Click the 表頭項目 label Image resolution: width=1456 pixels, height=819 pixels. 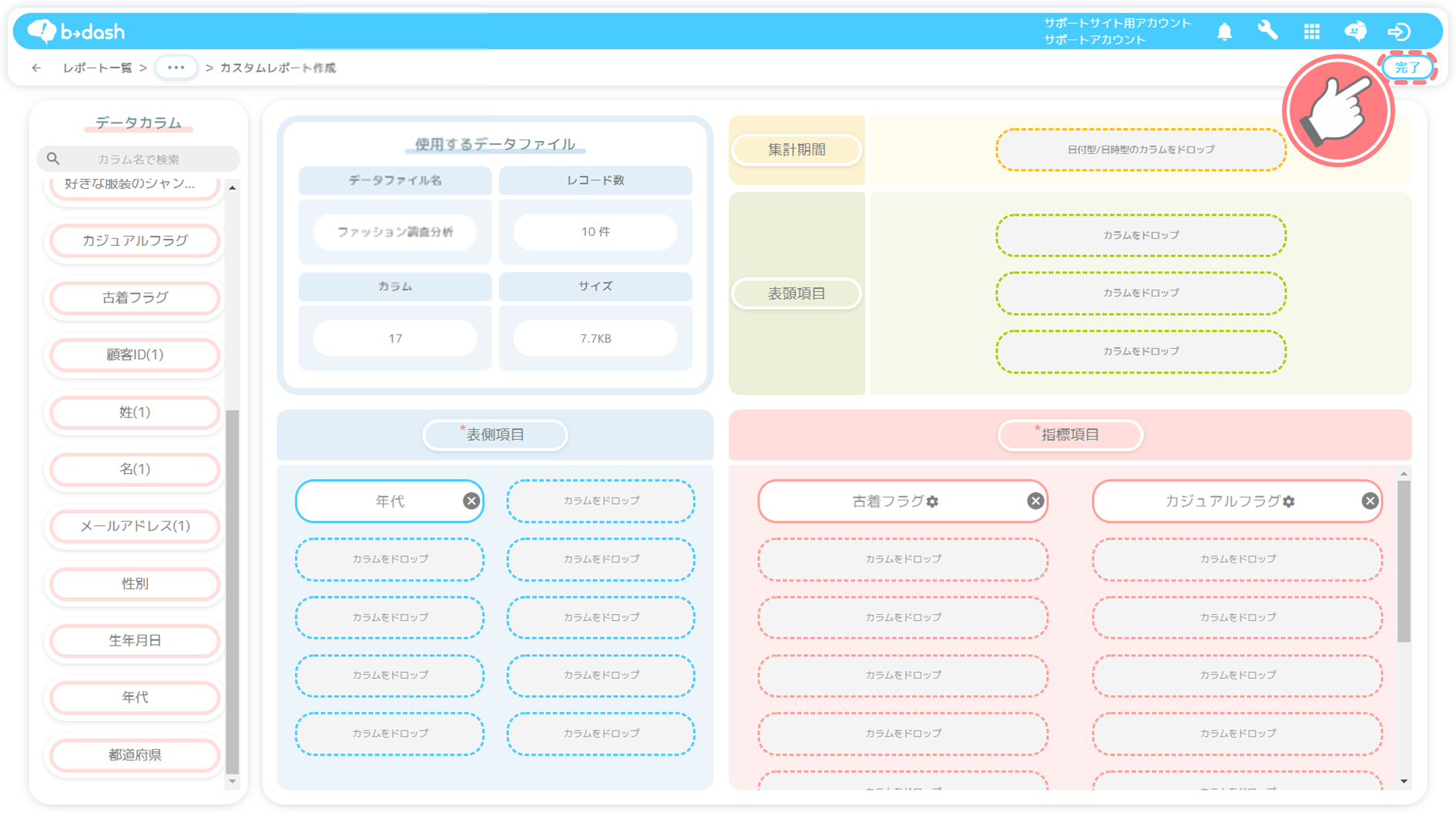point(797,294)
